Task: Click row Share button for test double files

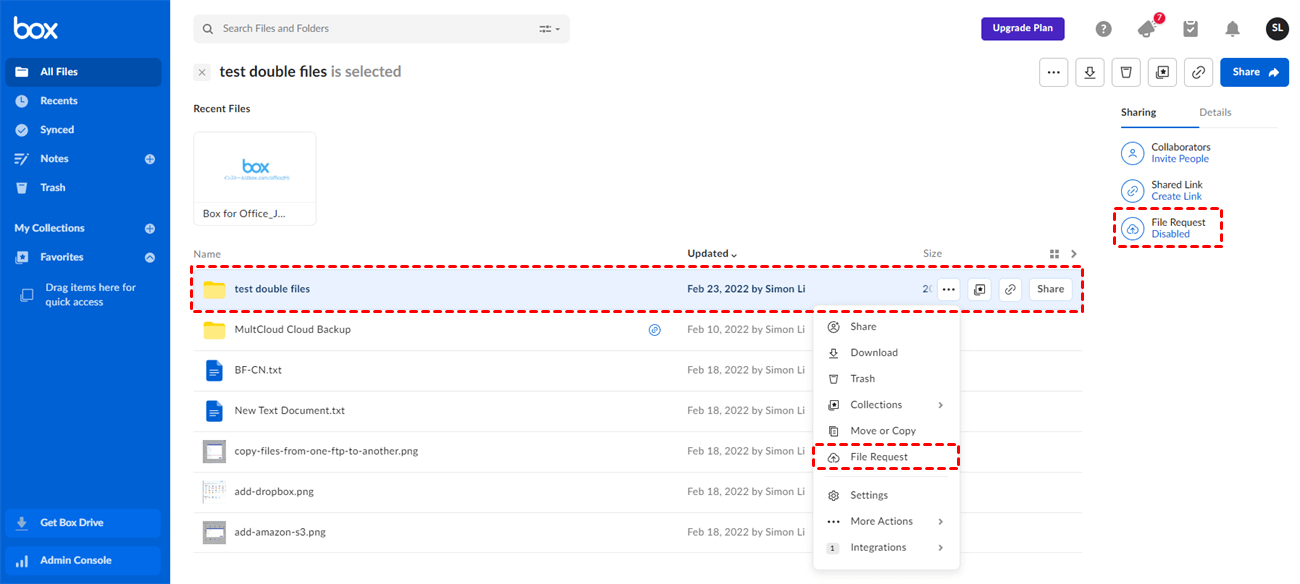Action: coord(1050,289)
